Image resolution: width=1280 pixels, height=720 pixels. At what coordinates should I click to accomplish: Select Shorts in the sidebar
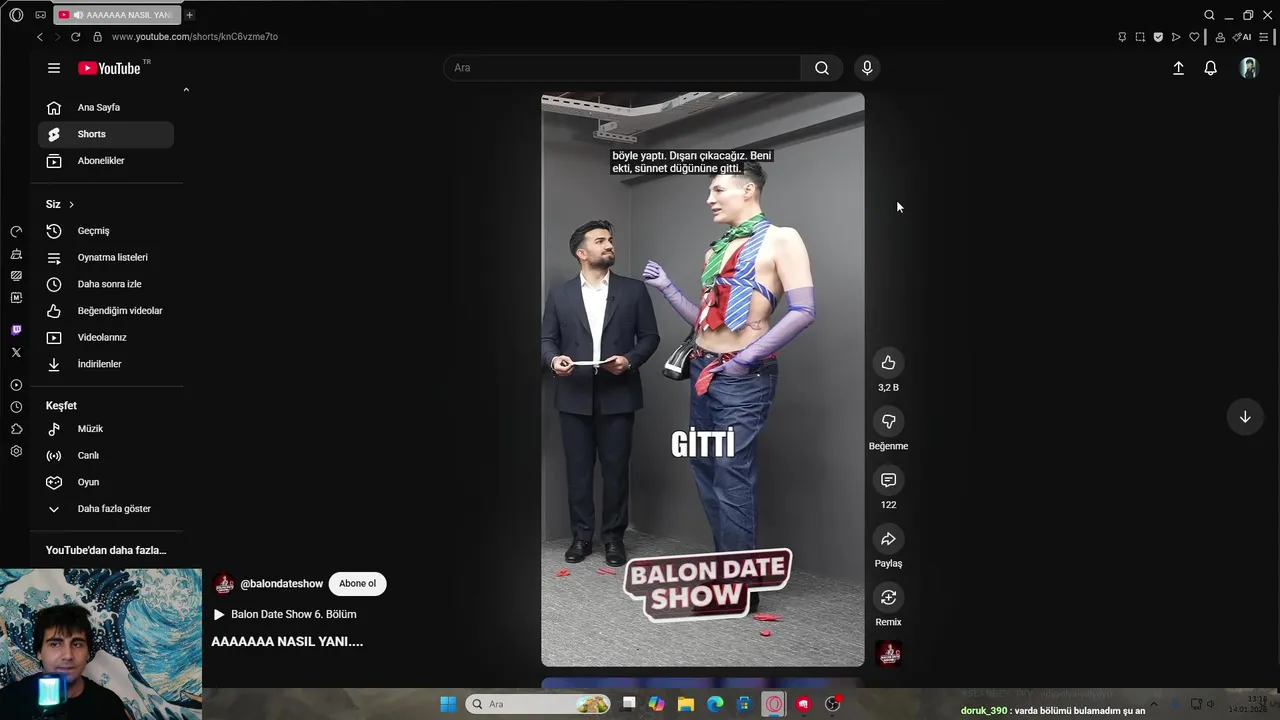[106, 134]
